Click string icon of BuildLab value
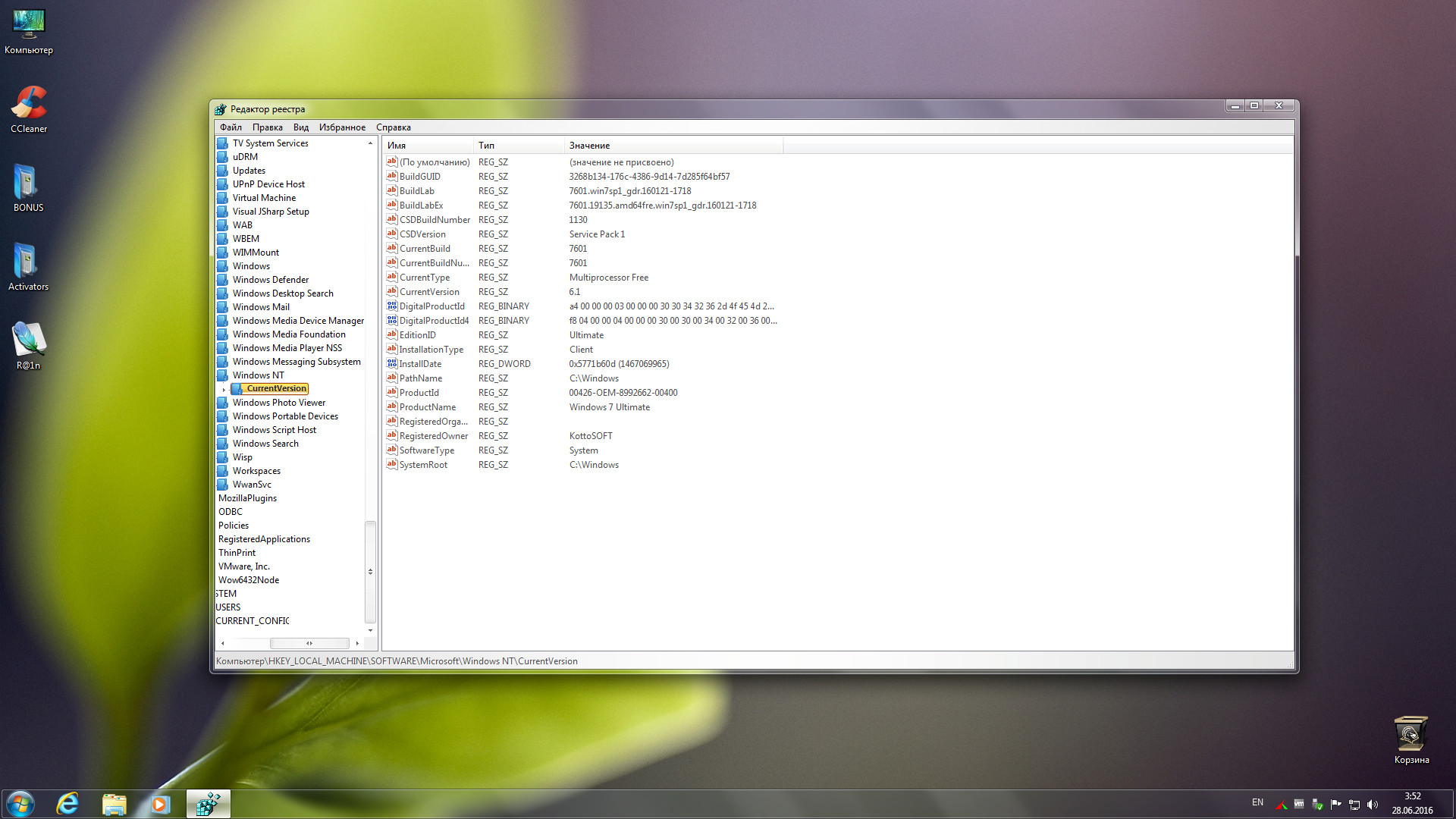Viewport: 1456px width, 819px height. pos(392,190)
